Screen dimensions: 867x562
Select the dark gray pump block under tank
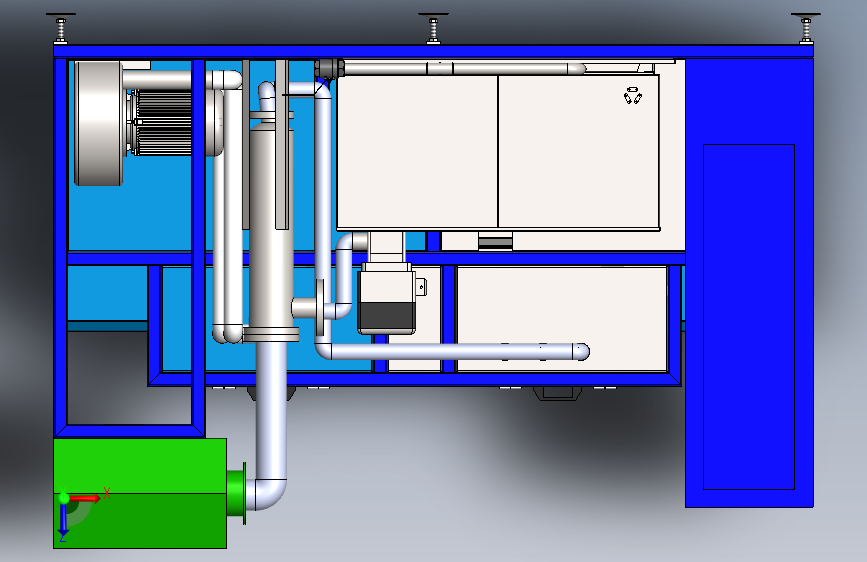(387, 316)
